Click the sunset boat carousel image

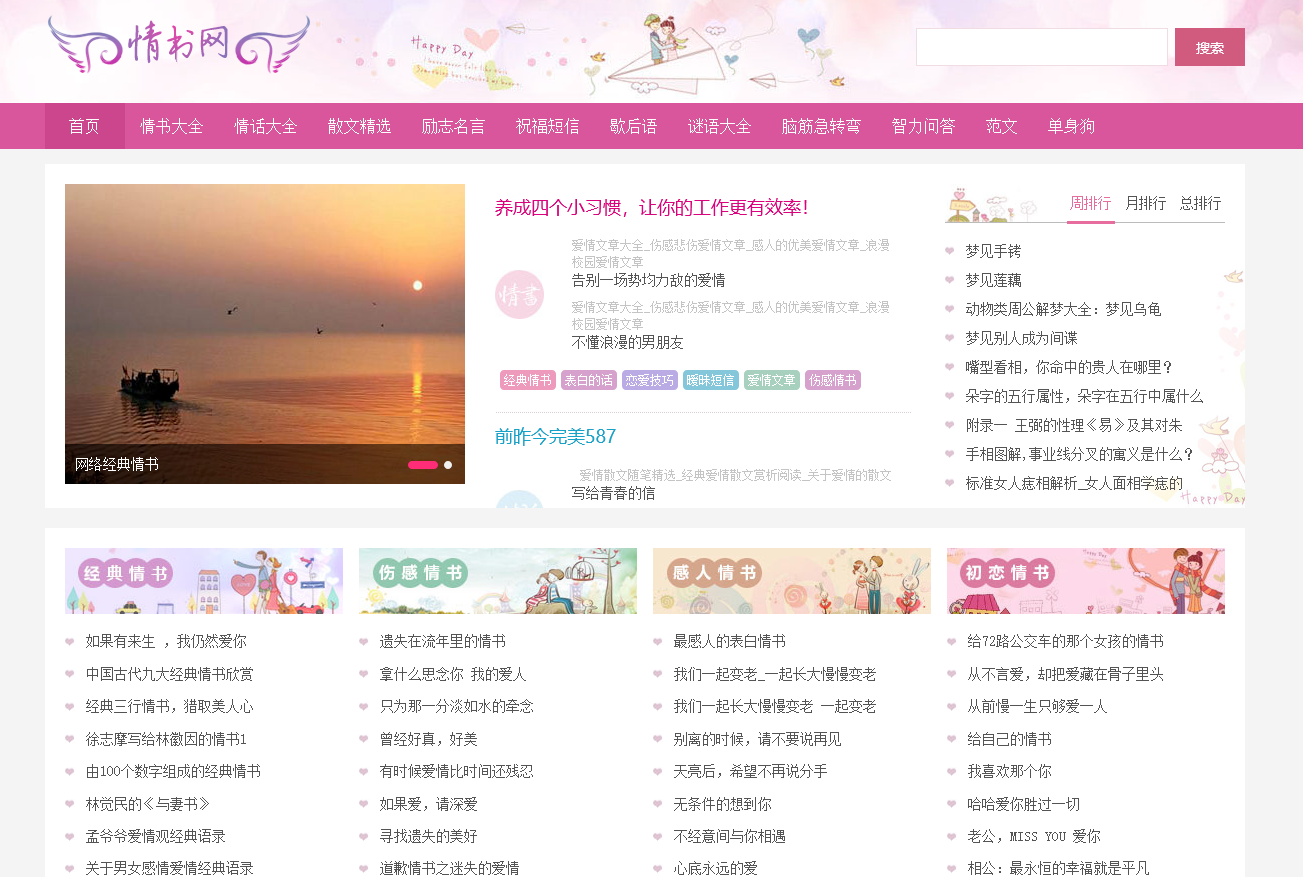click(x=265, y=334)
